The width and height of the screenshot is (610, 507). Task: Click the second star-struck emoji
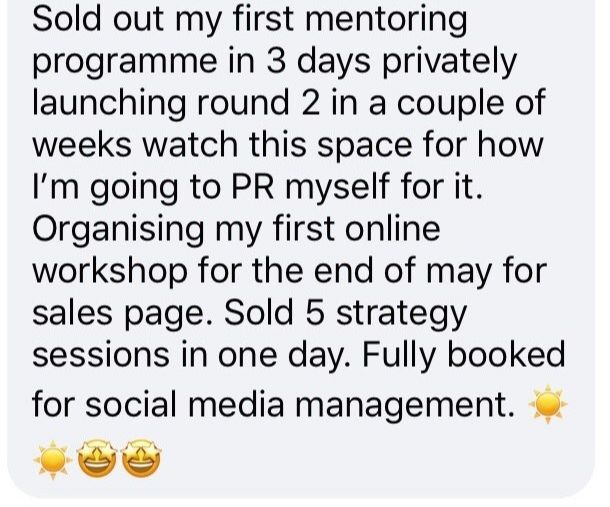click(x=141, y=458)
